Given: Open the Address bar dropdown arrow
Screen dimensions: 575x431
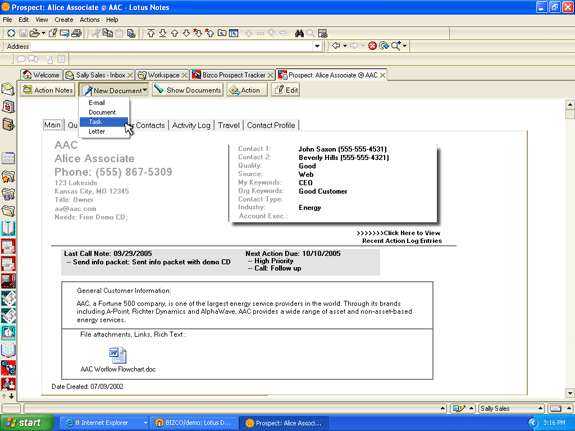Looking at the screenshot, I should (x=317, y=46).
